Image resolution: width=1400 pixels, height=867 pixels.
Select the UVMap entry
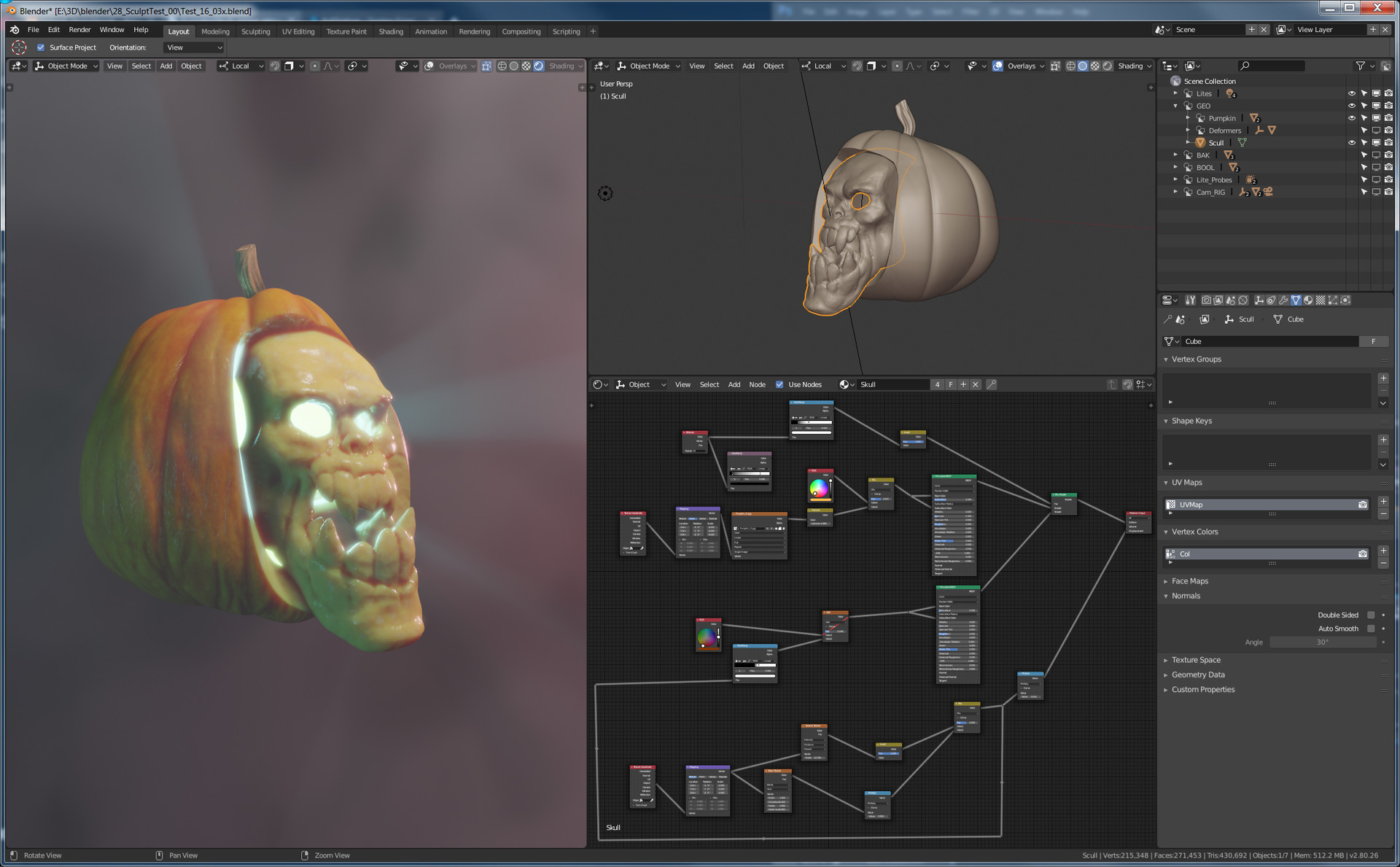point(1267,505)
